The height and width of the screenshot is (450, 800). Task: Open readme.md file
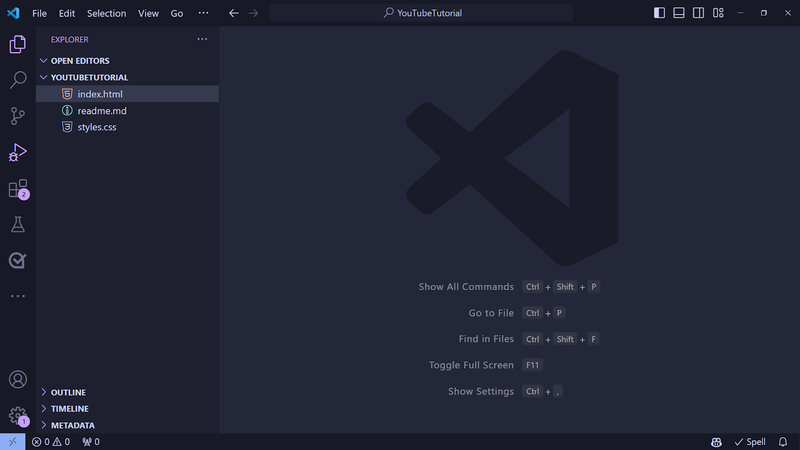(x=127, y=111)
